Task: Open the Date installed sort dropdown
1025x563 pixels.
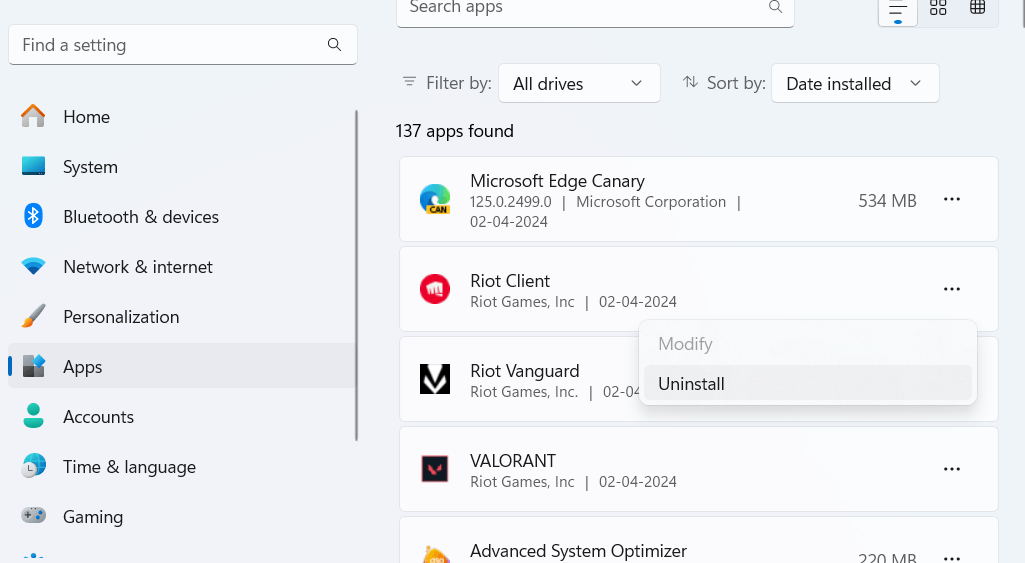Action: [854, 84]
